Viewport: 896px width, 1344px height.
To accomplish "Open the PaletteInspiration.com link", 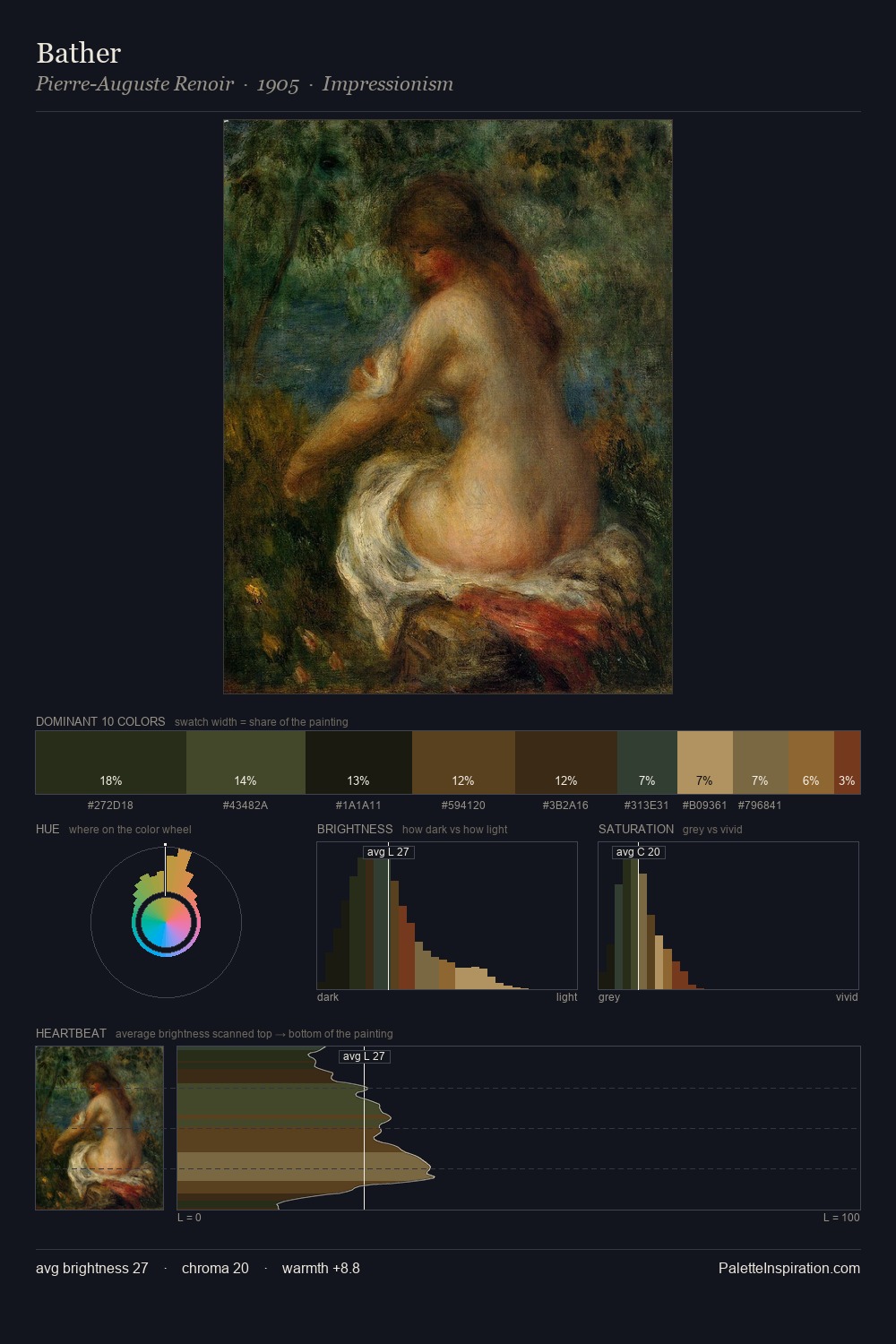I will point(789,1269).
